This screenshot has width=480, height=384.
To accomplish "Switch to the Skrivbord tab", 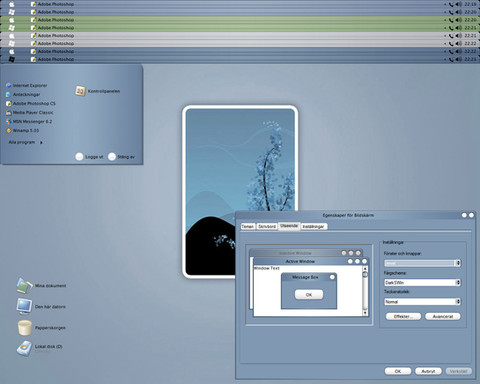I will [267, 226].
